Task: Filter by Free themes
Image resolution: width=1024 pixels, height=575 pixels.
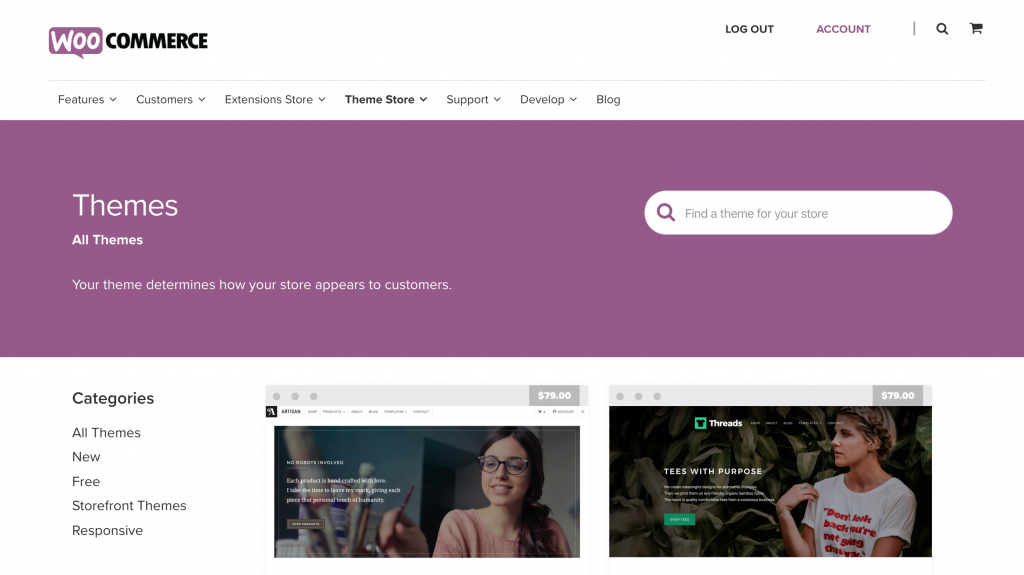Action: (86, 482)
